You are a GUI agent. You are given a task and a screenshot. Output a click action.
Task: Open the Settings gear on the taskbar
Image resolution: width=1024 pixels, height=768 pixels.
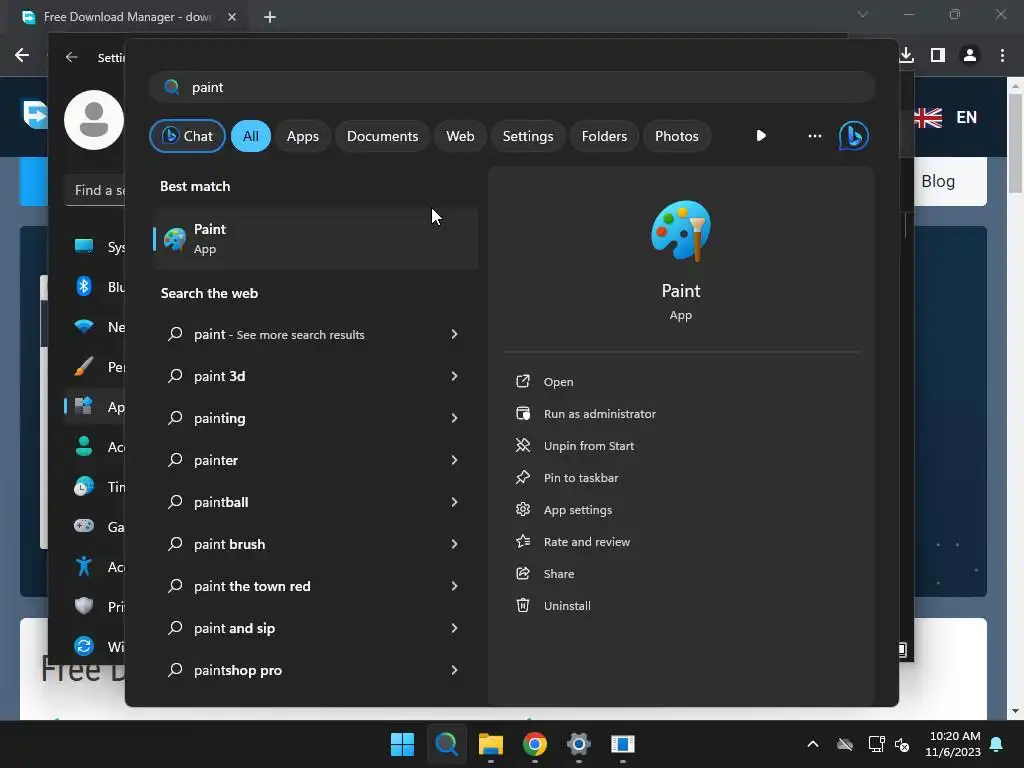tap(579, 744)
